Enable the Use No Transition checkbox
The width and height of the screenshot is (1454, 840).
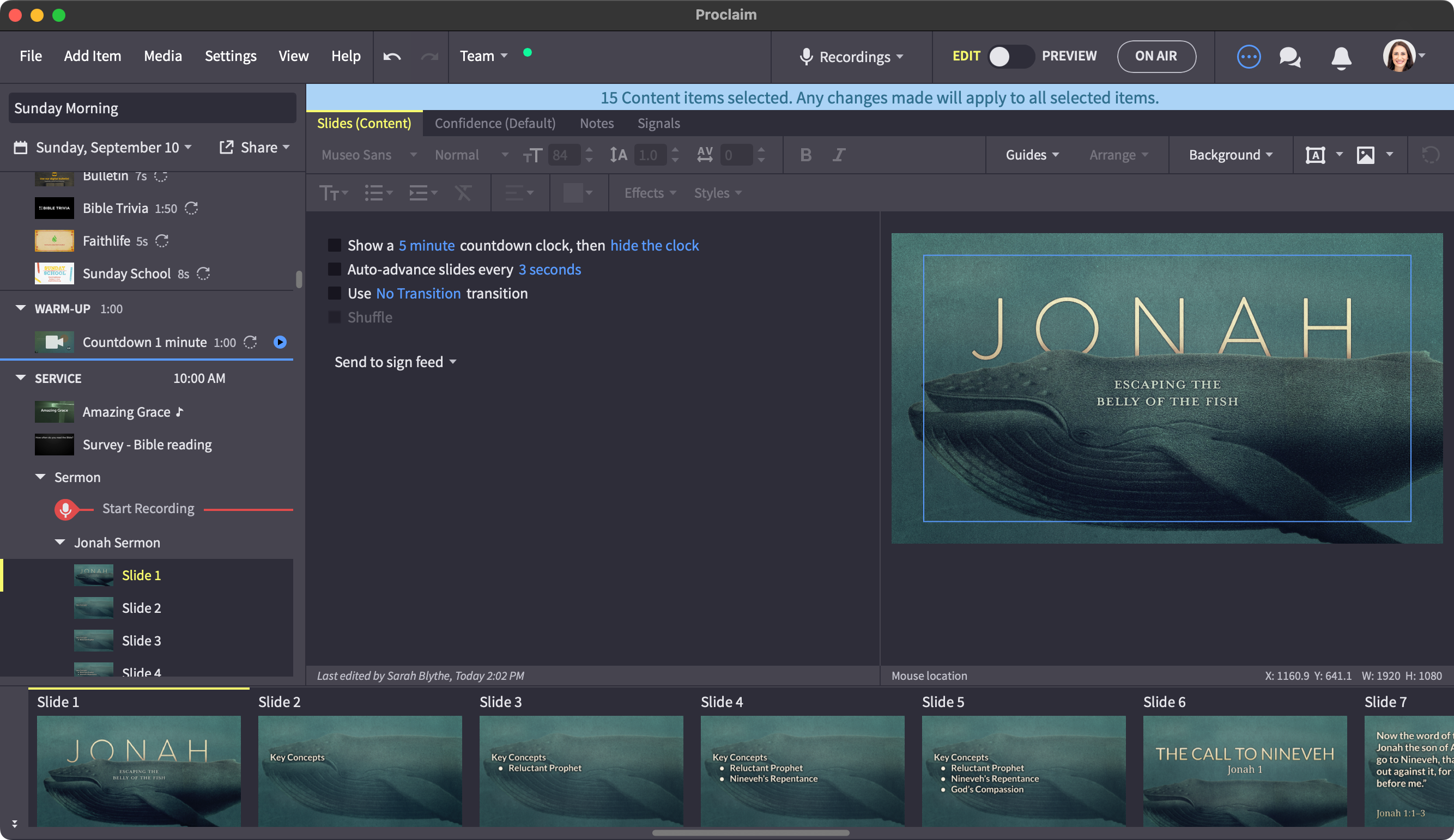pyautogui.click(x=334, y=293)
